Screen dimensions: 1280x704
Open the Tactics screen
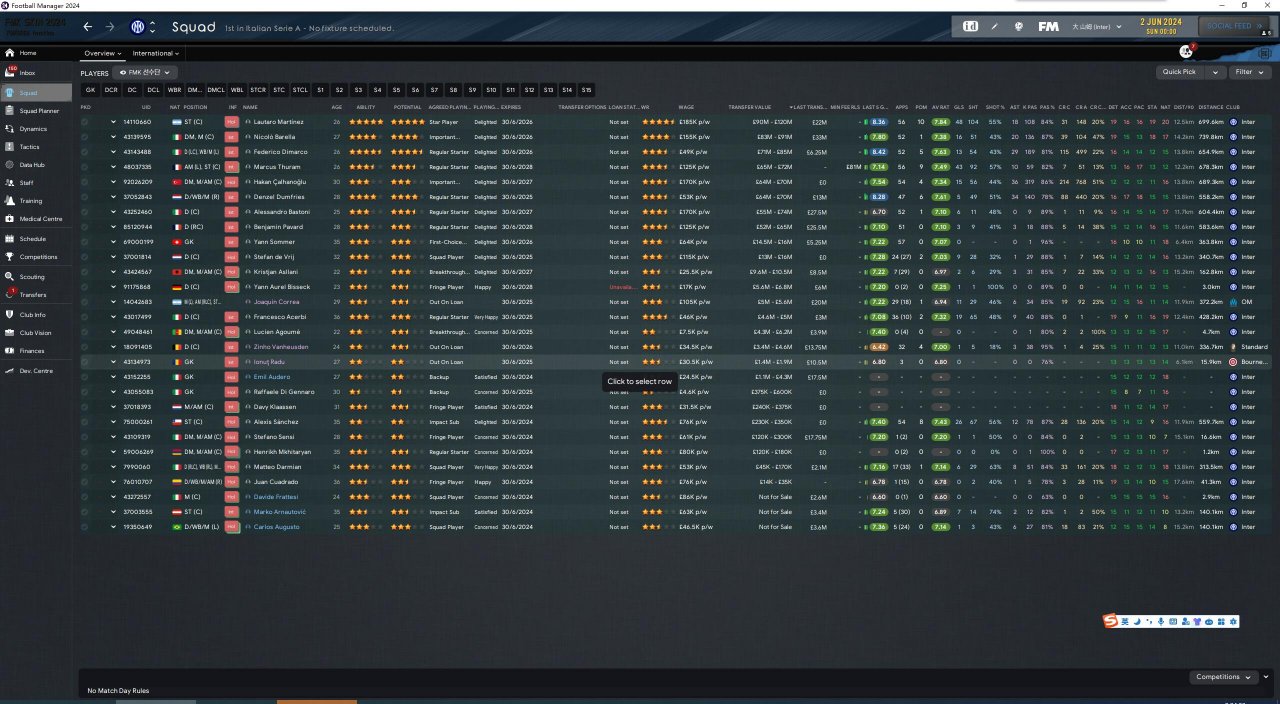point(29,147)
